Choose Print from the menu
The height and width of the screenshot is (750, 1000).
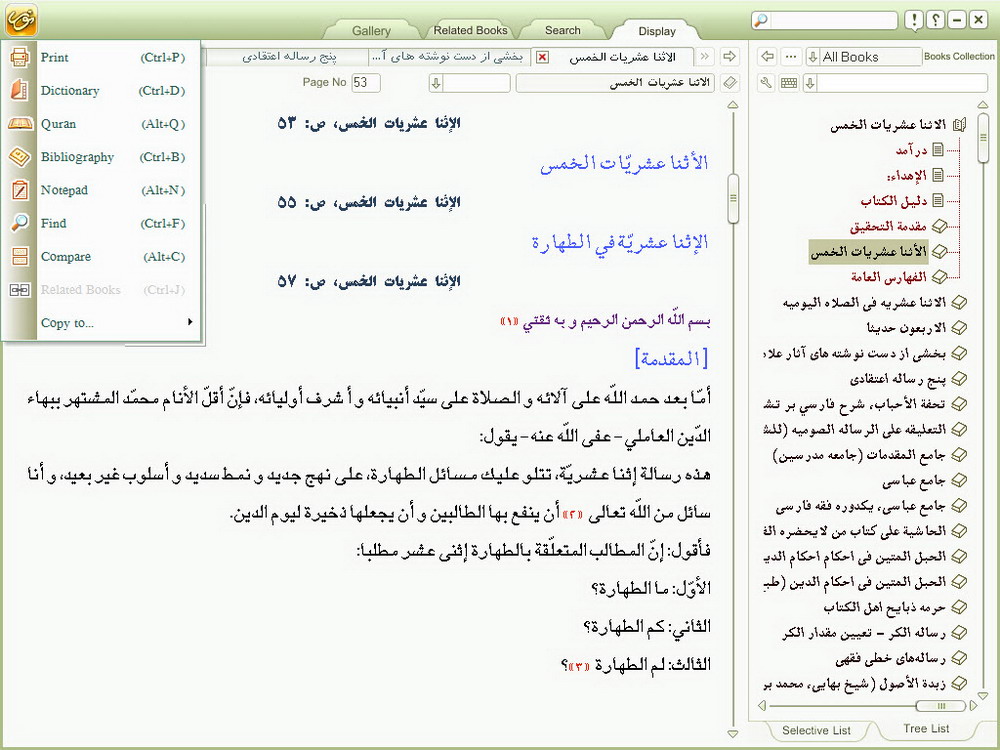tap(101, 57)
